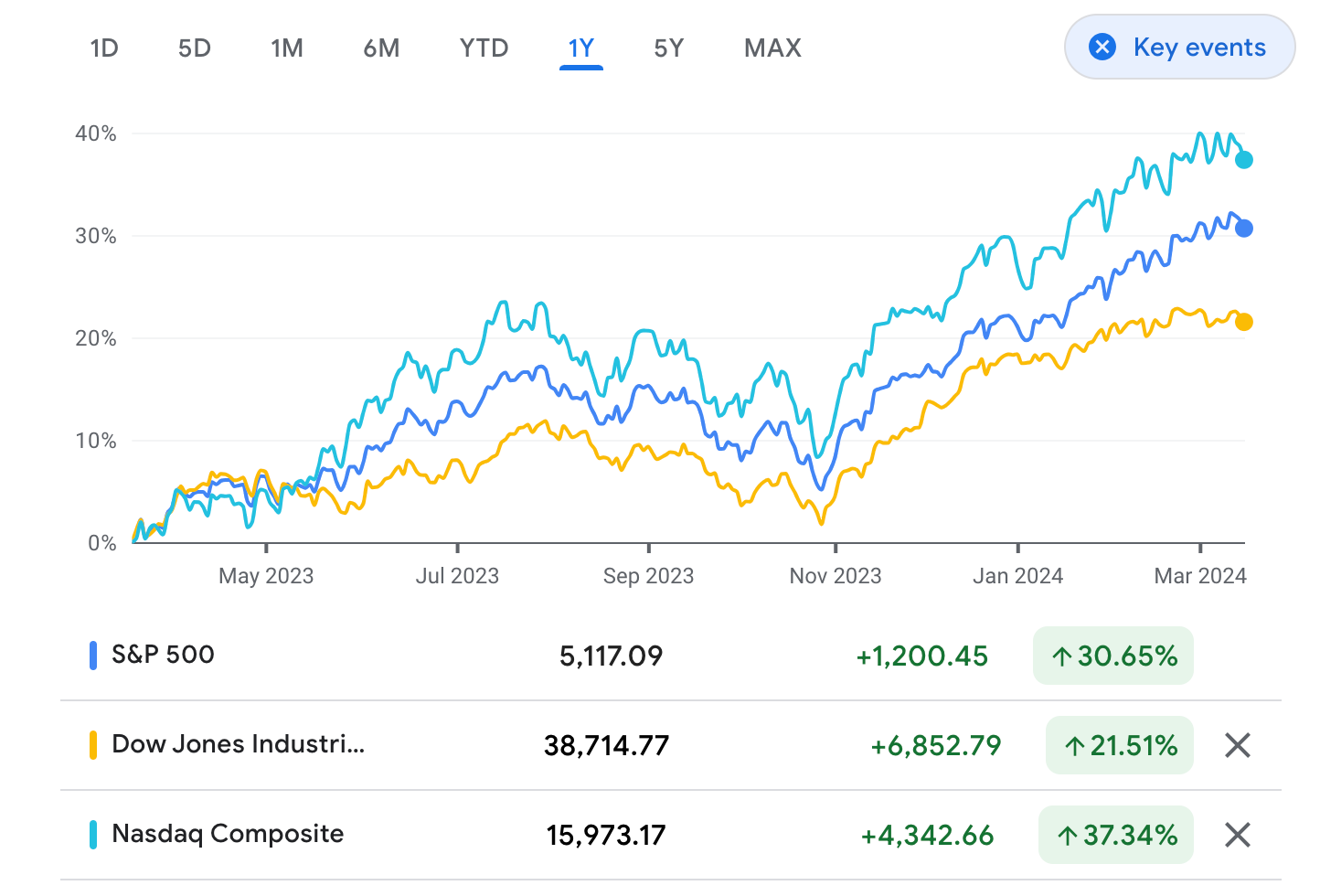The image size is (1320, 896).
Task: Open the Dow Jones Industrial row
Action: pyautogui.click(x=671, y=745)
